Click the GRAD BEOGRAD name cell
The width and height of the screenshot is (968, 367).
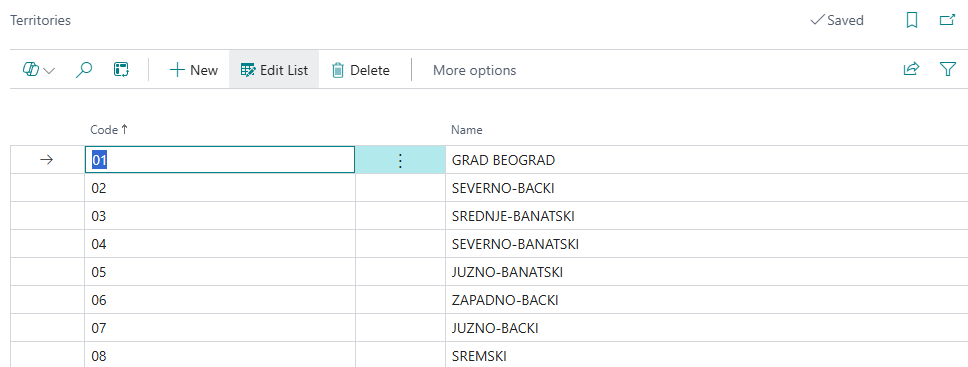click(706, 160)
